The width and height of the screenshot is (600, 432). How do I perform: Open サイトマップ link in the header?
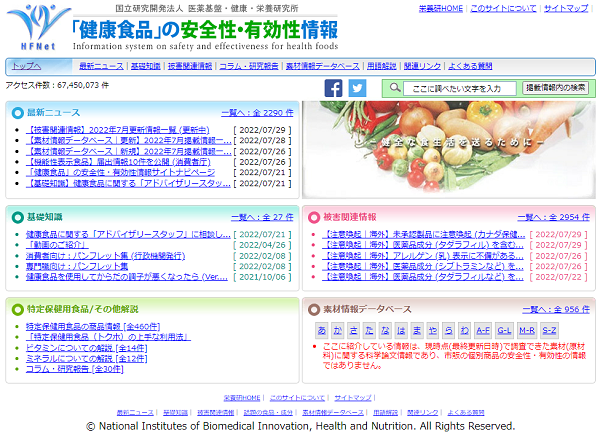click(x=566, y=8)
